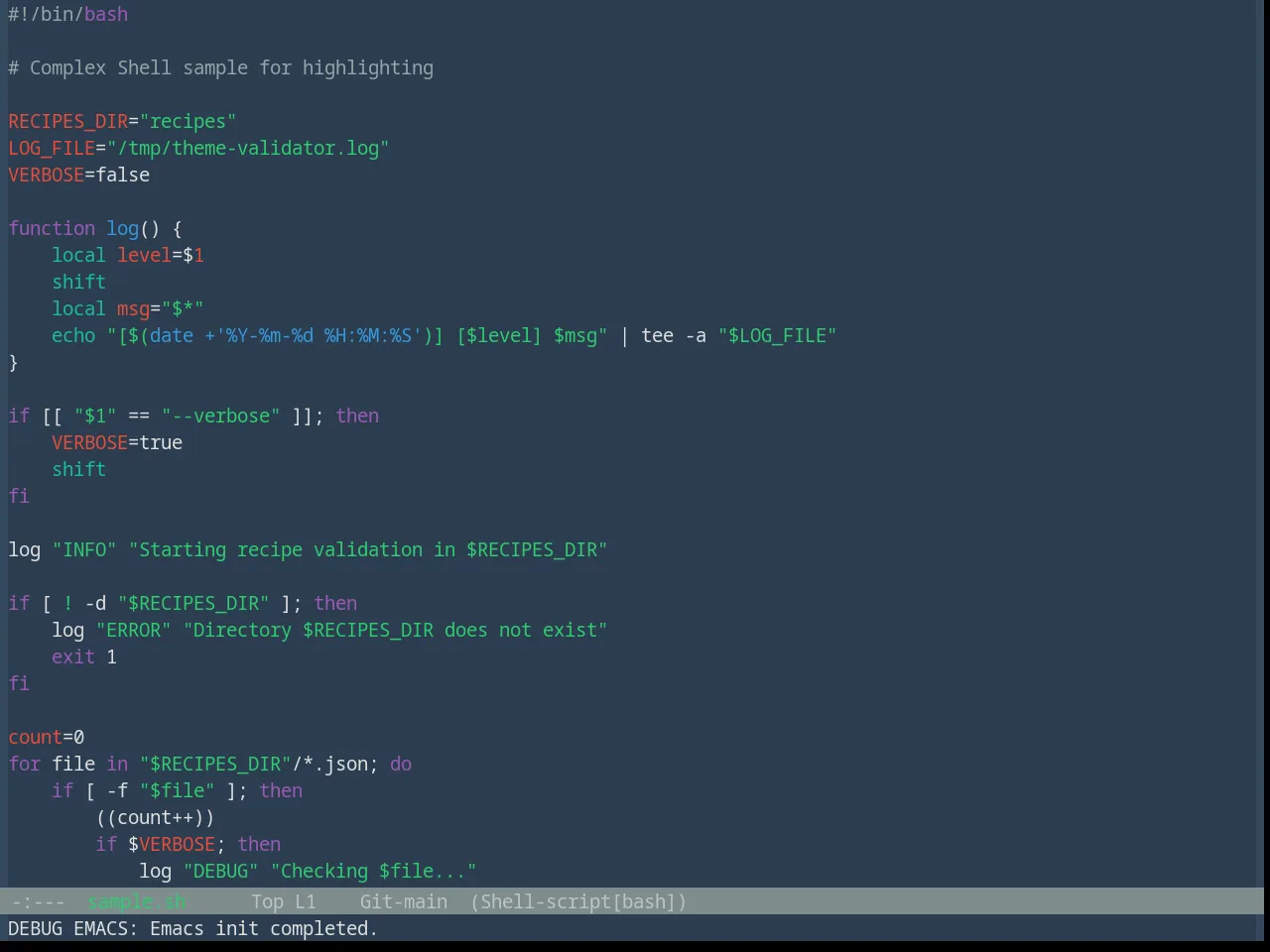Click the == operator in the if test

(x=139, y=416)
